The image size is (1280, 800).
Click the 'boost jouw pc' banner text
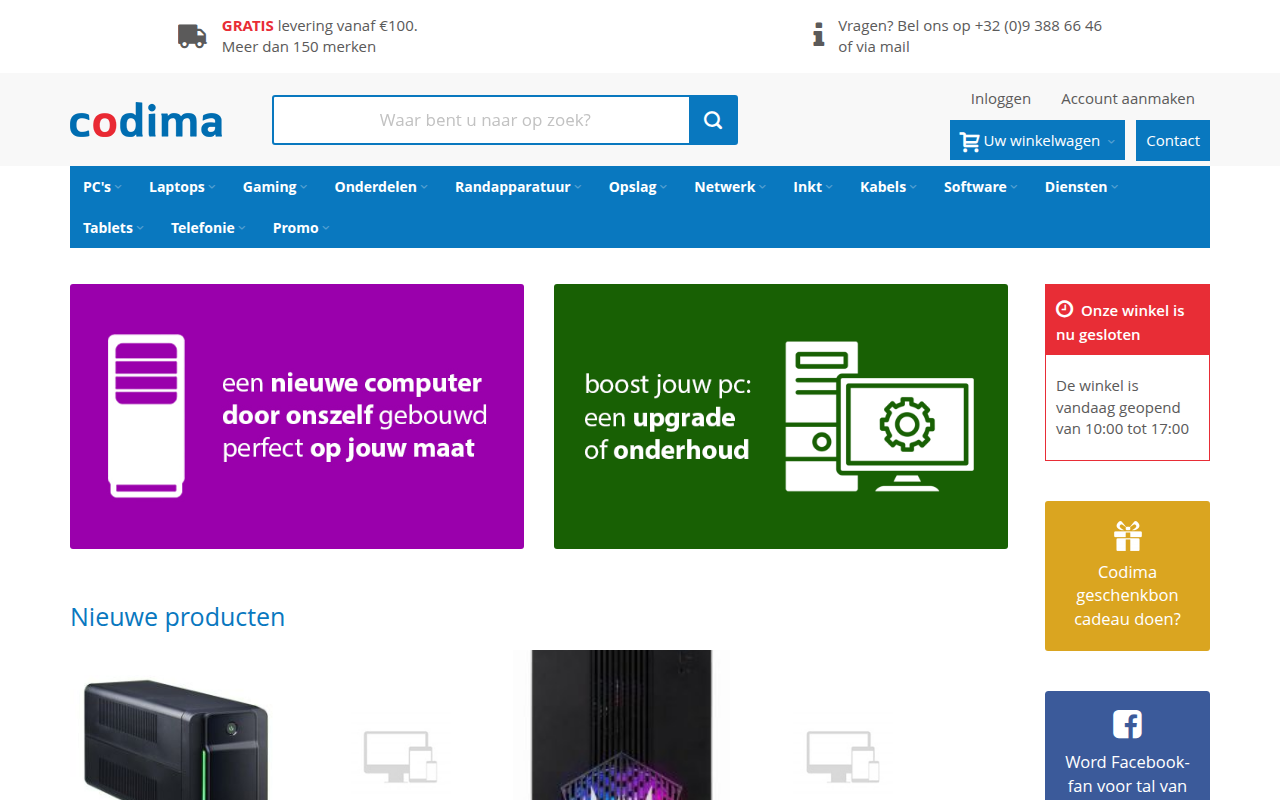pos(668,417)
